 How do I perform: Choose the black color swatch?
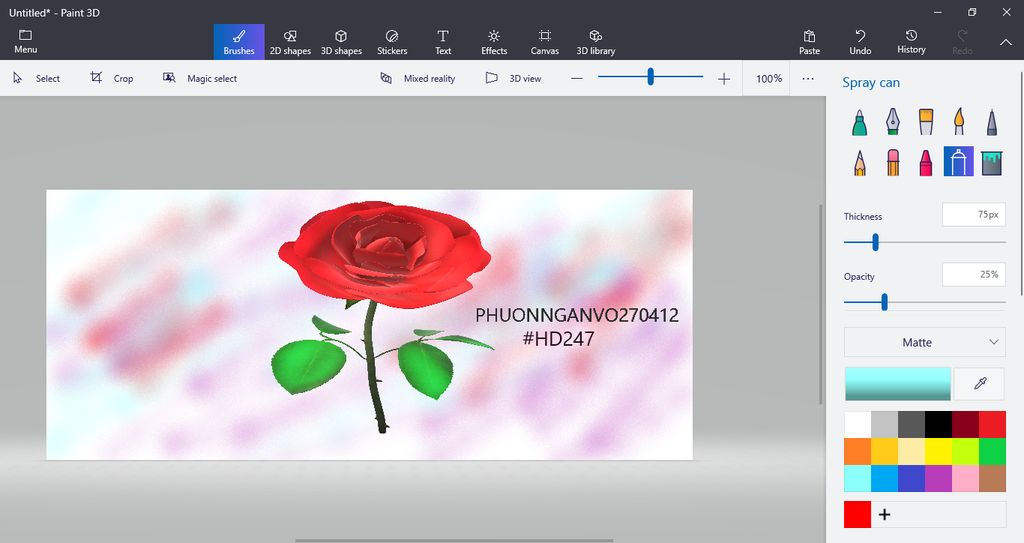[x=938, y=424]
